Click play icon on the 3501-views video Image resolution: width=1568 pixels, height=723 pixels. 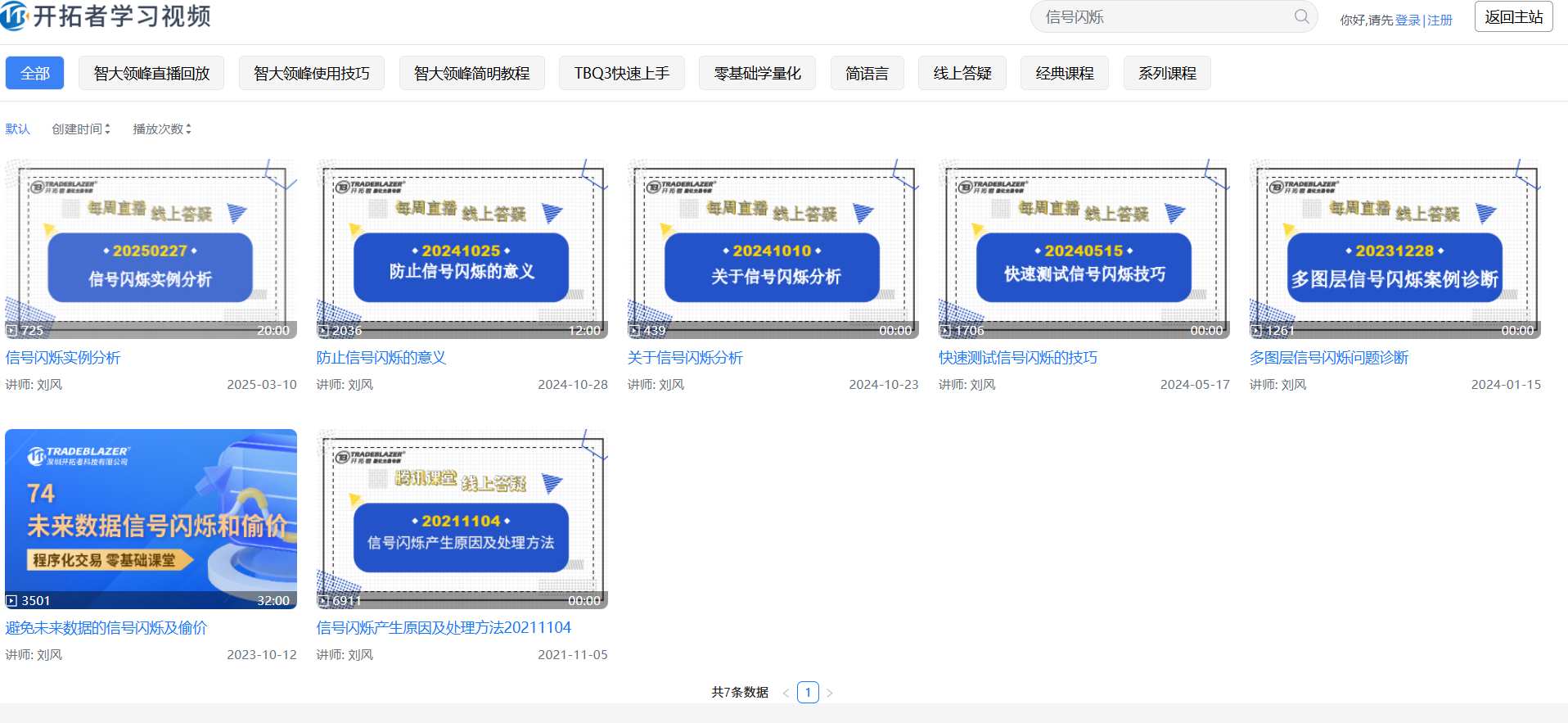pos(11,601)
